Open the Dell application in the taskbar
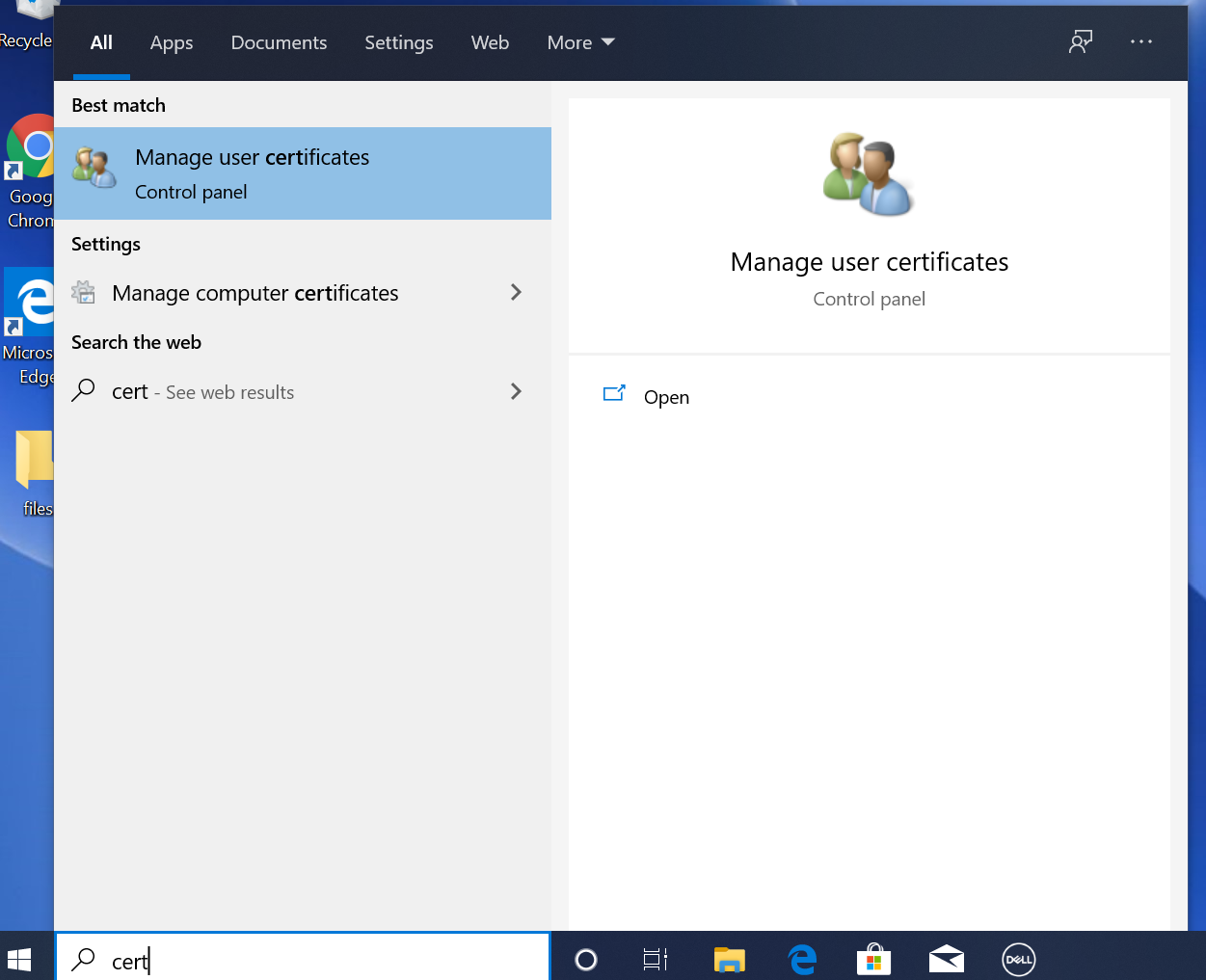 tap(1018, 959)
